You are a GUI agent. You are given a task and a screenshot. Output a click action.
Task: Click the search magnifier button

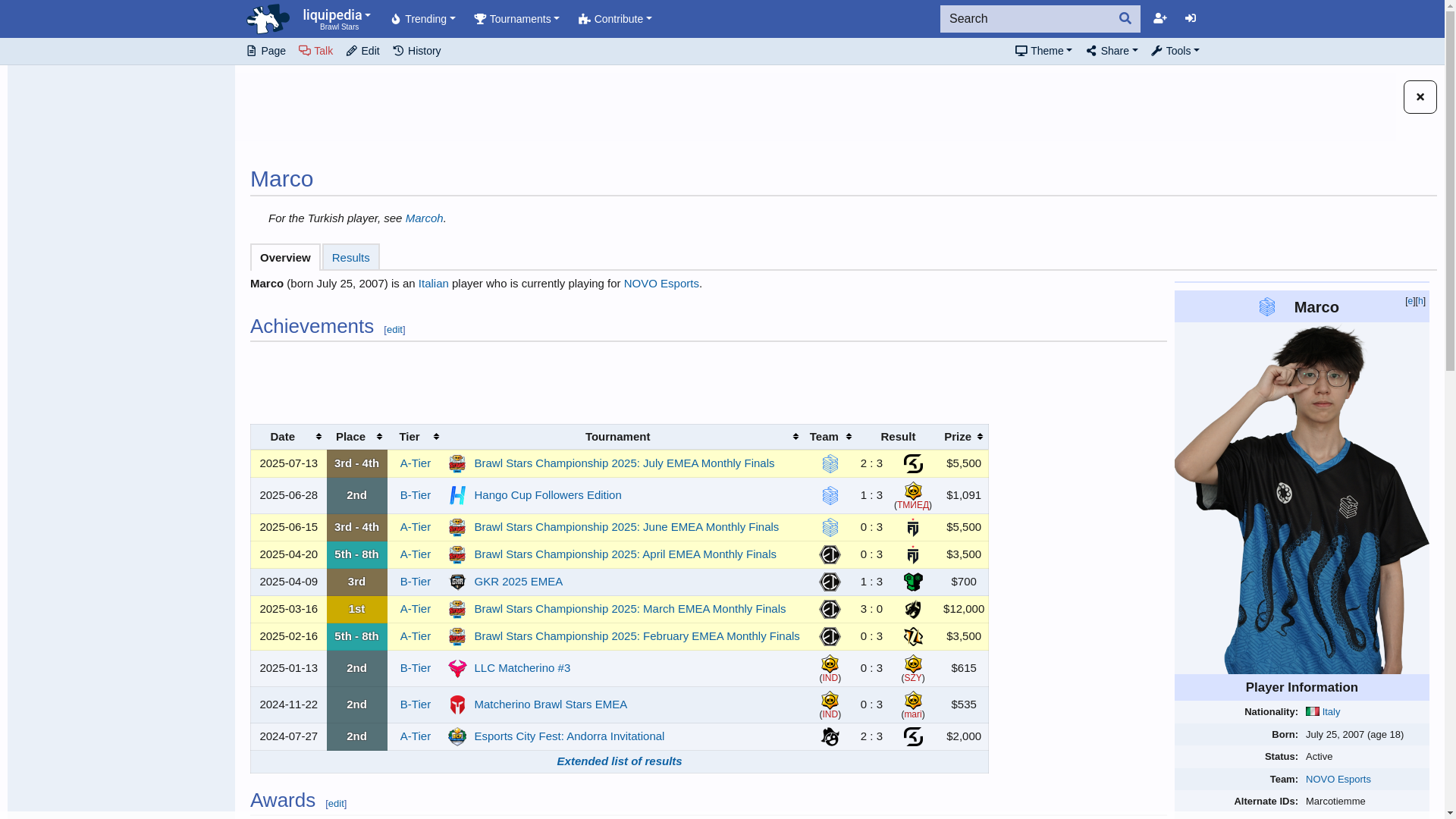point(1125,19)
